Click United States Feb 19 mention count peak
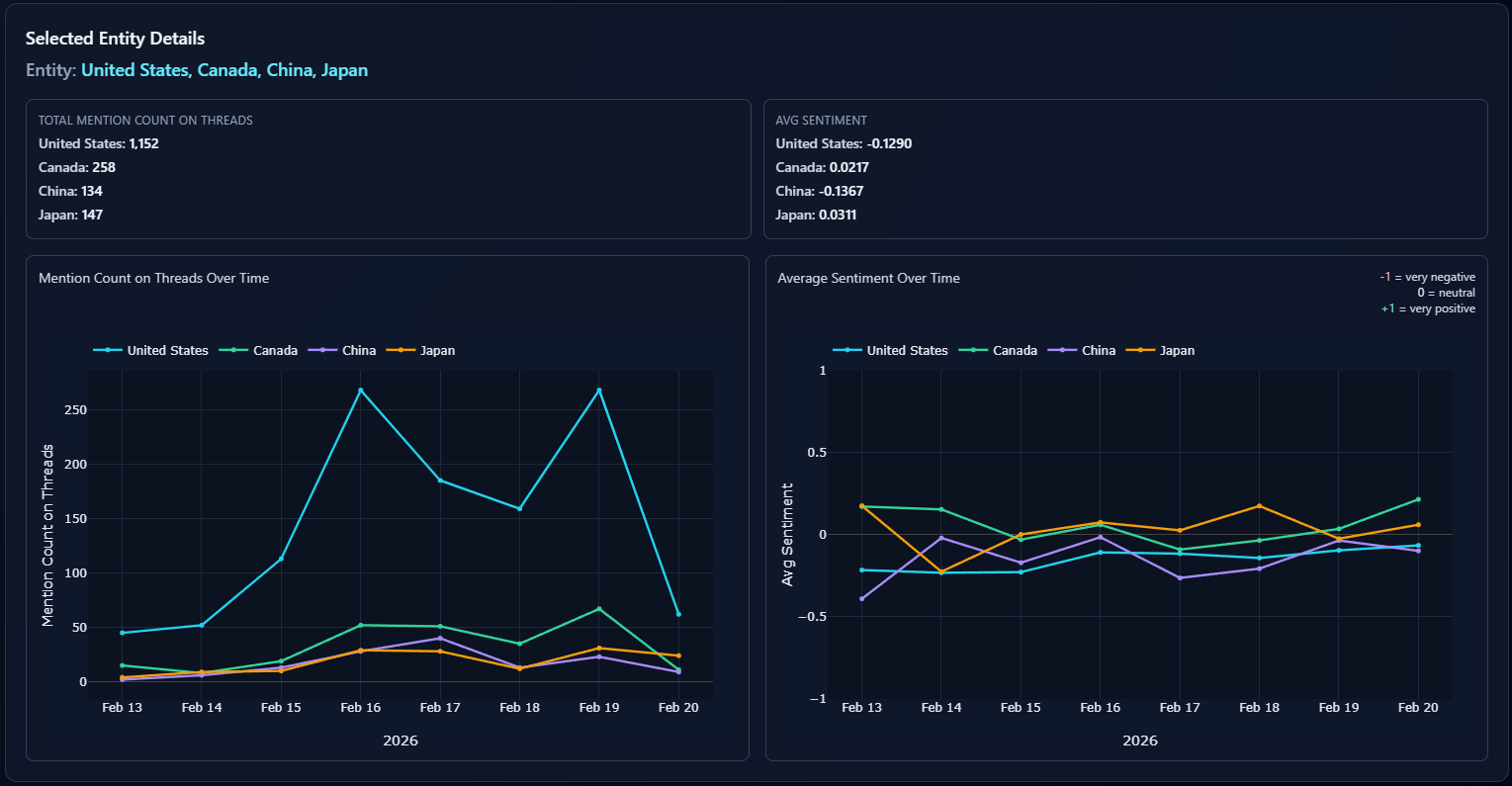The width and height of the screenshot is (1512, 786). tap(599, 391)
